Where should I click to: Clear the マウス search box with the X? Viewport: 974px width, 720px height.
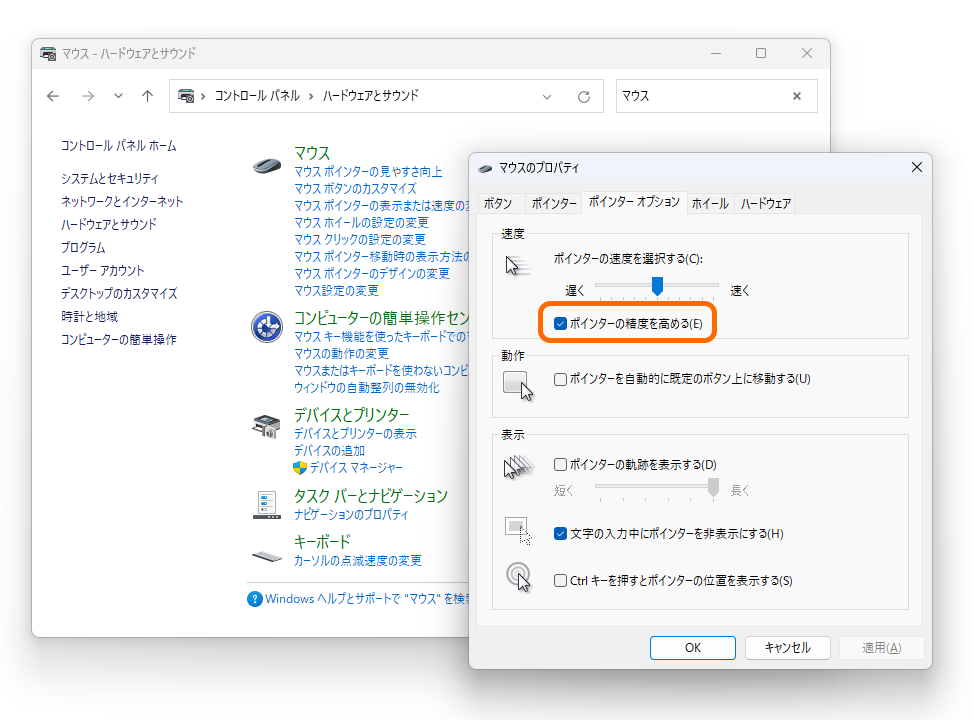pyautogui.click(x=796, y=96)
